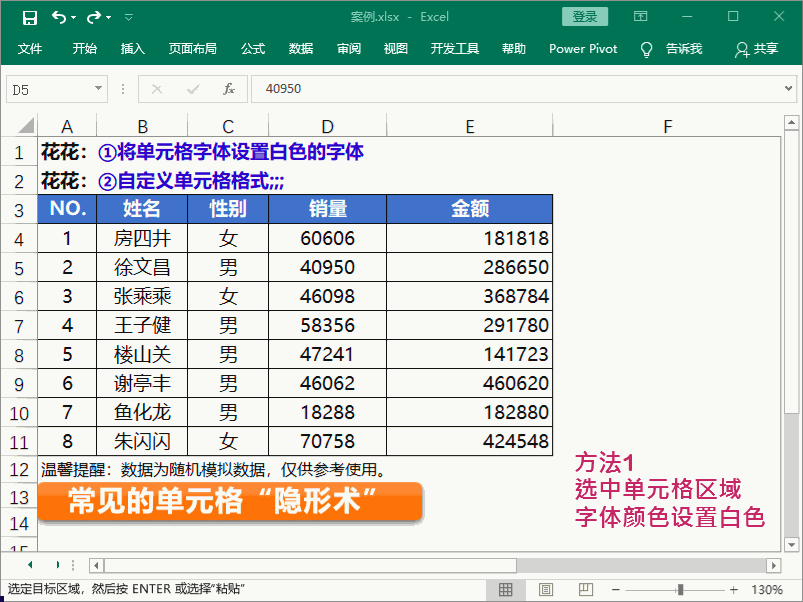Switch to the 帮助 ribbon tab
Viewport: 803px width, 602px height.
click(x=514, y=49)
